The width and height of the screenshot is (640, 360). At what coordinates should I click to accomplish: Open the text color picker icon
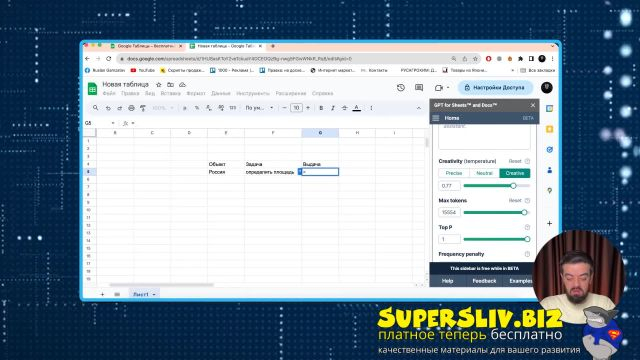[x=357, y=108]
